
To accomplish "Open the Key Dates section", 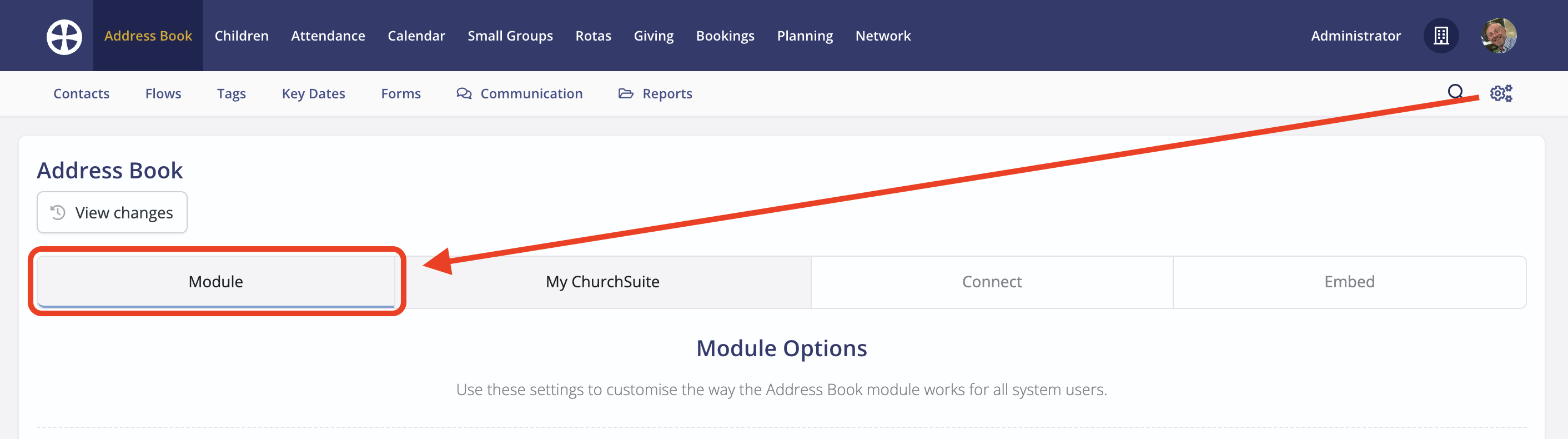I will (314, 94).
